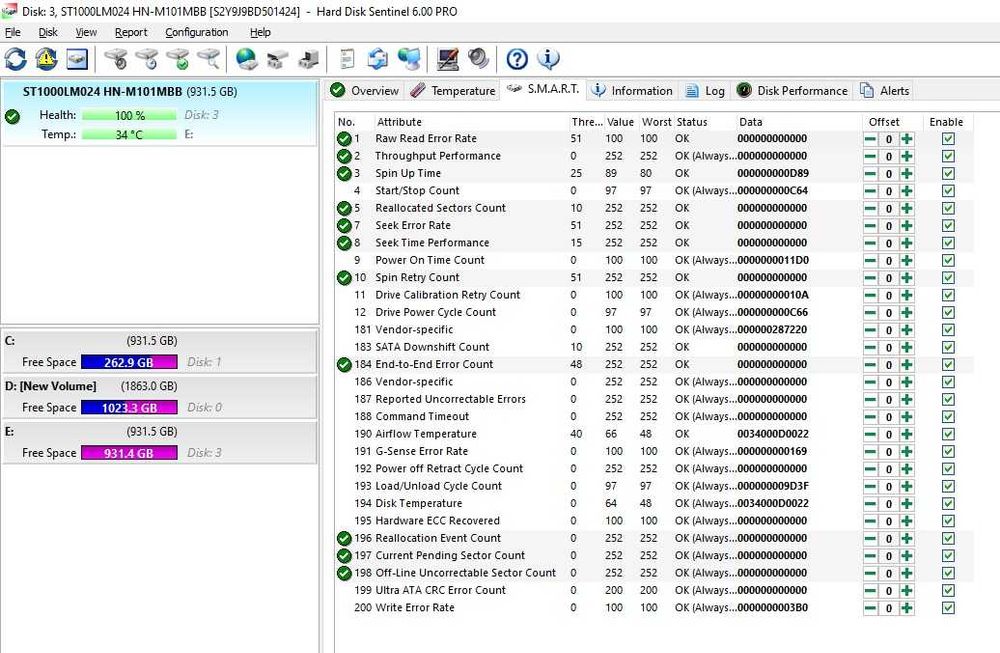This screenshot has width=1000, height=653.
Task: Sort by the Attribute column header
Action: pos(471,122)
